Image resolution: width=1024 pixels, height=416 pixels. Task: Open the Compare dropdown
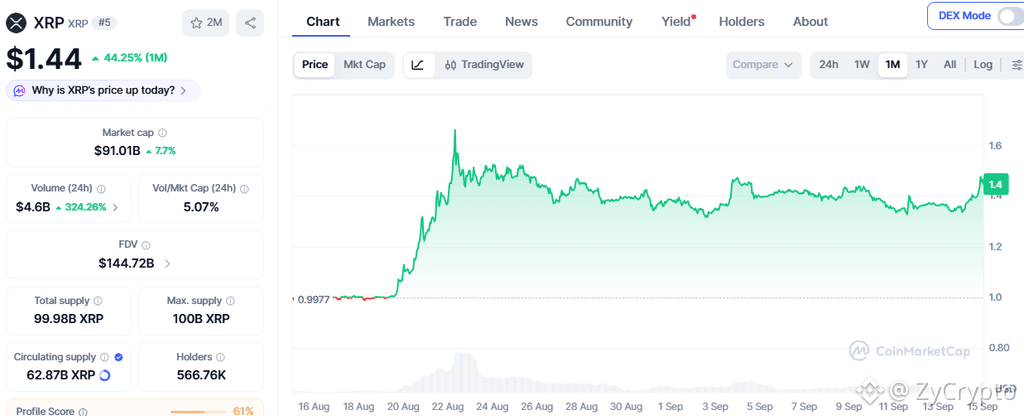[x=763, y=65]
